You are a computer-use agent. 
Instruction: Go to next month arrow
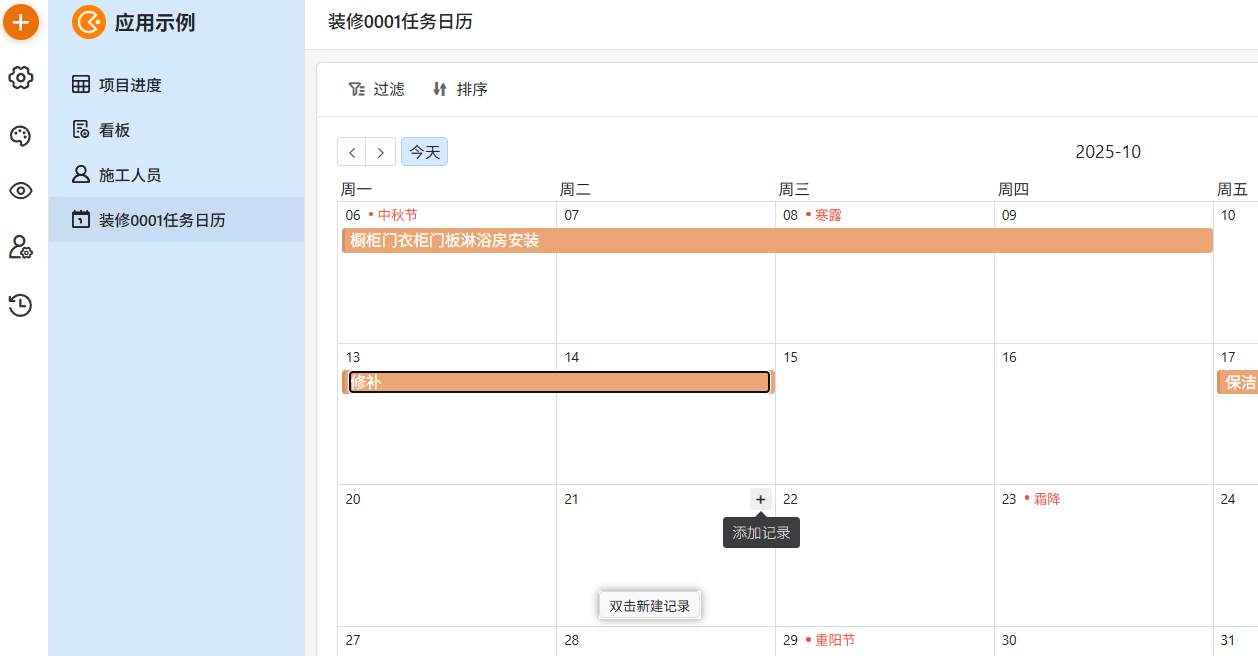click(381, 152)
